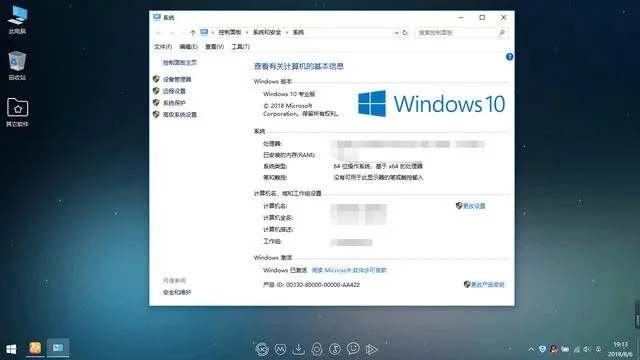This screenshot has width=640, height=360.
Task: Refresh the address bar location
Action: click(405, 32)
